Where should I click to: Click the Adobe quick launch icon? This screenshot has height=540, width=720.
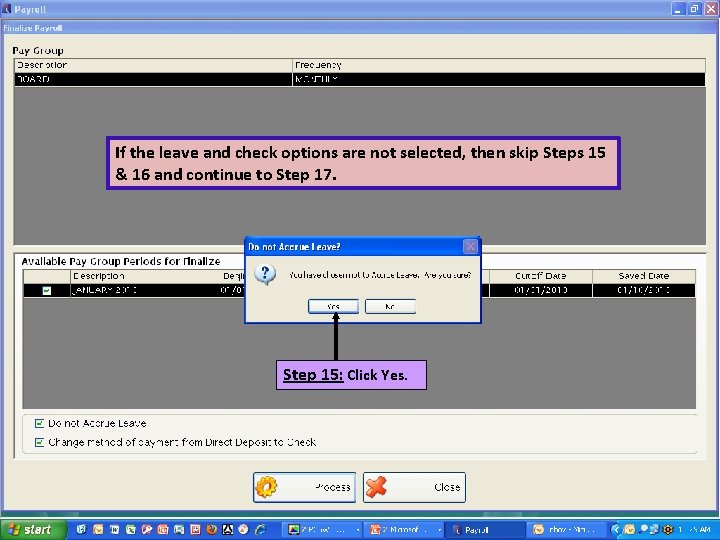227,530
